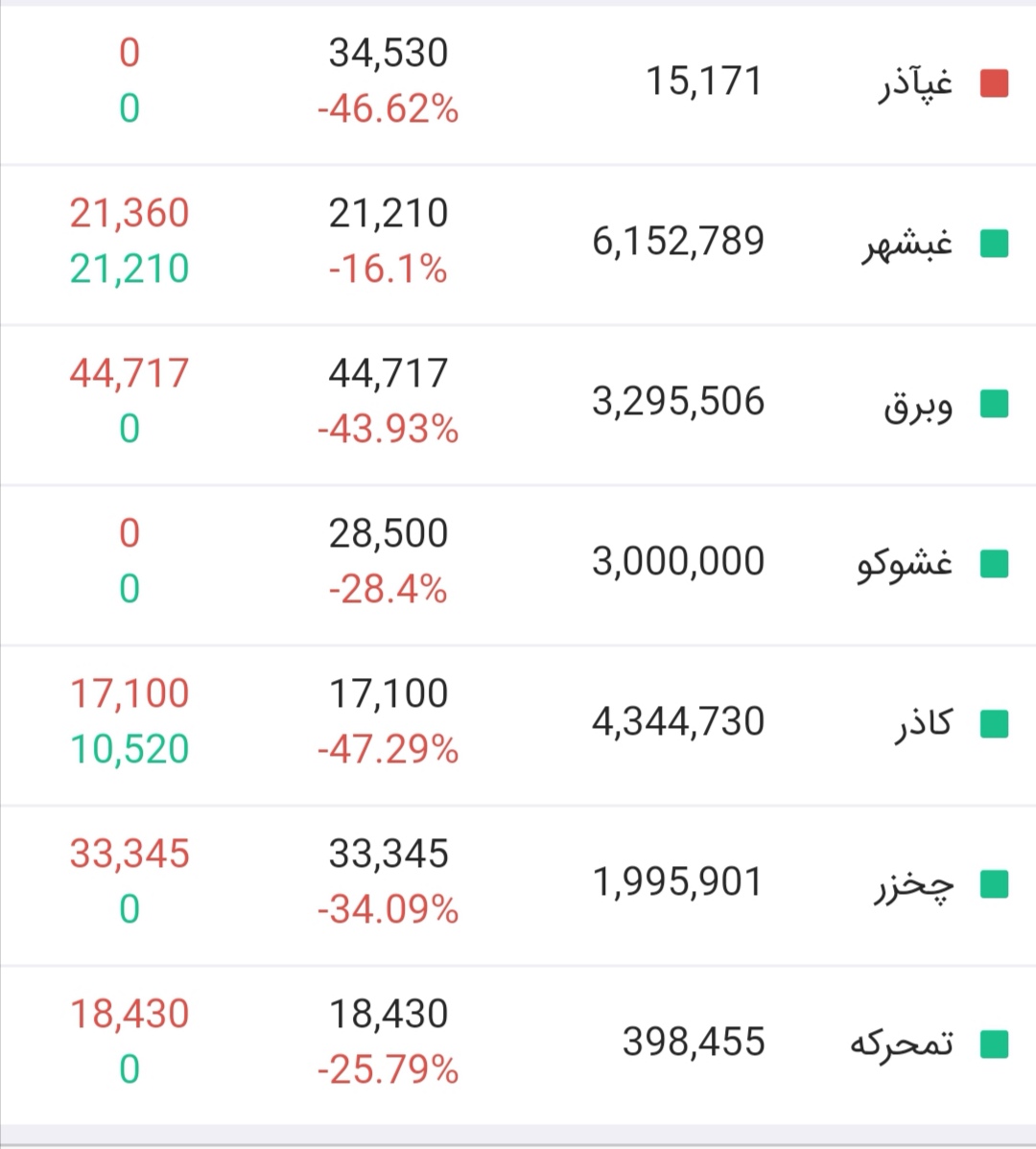Click the red status square beside غپآذر

pyautogui.click(x=994, y=82)
